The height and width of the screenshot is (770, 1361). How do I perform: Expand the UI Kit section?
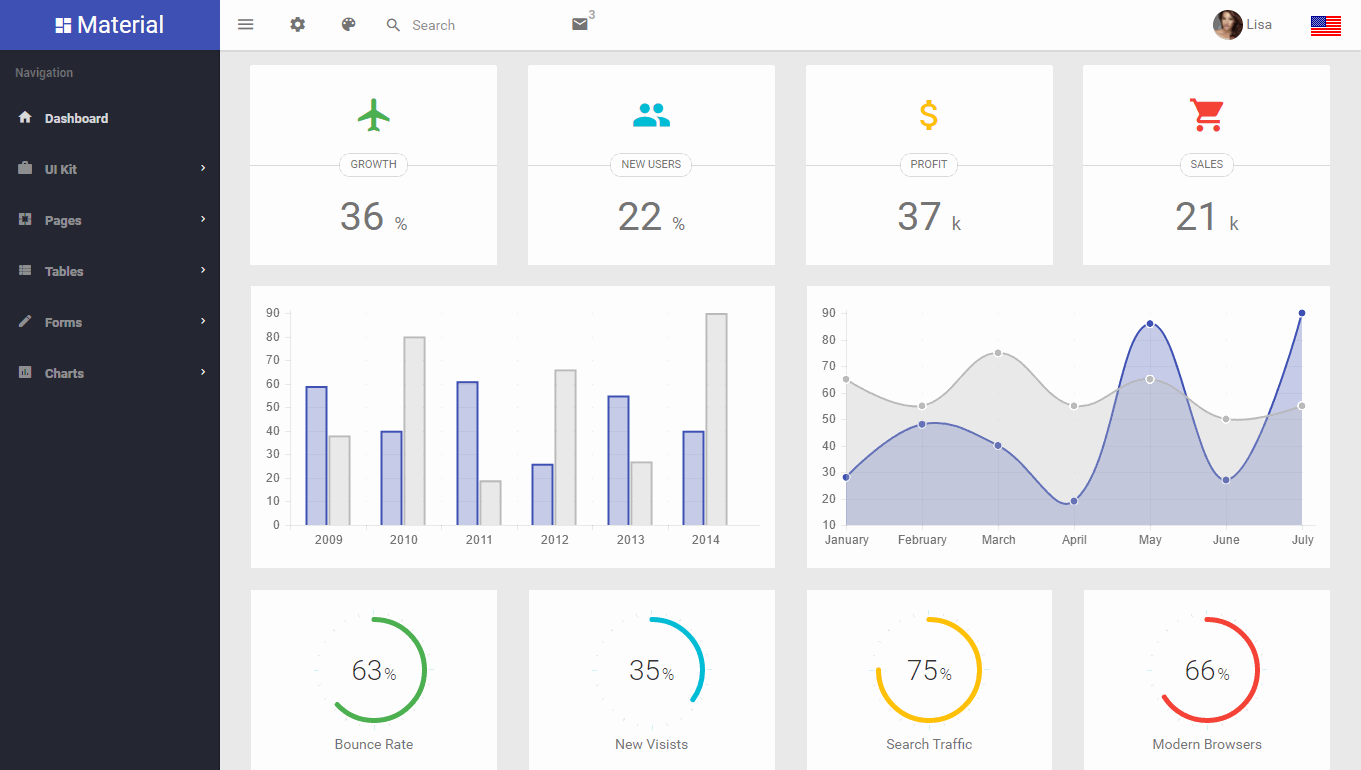(62, 168)
